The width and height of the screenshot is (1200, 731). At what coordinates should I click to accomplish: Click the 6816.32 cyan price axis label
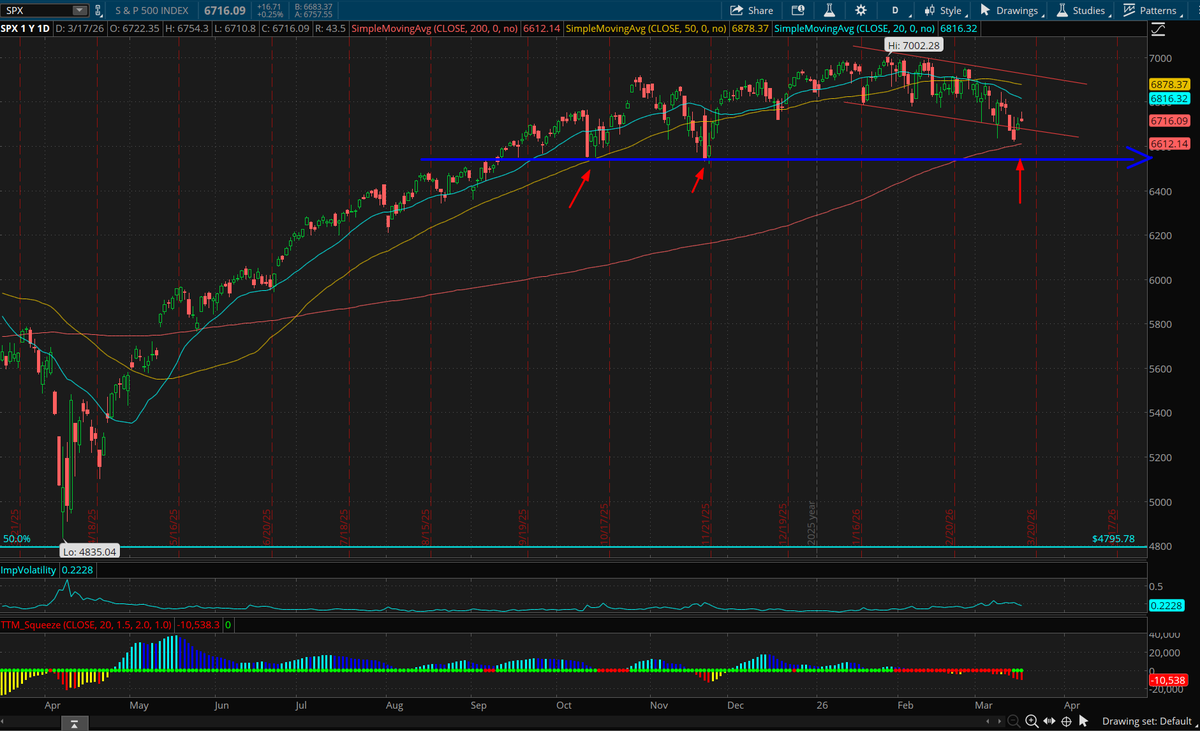click(1168, 99)
